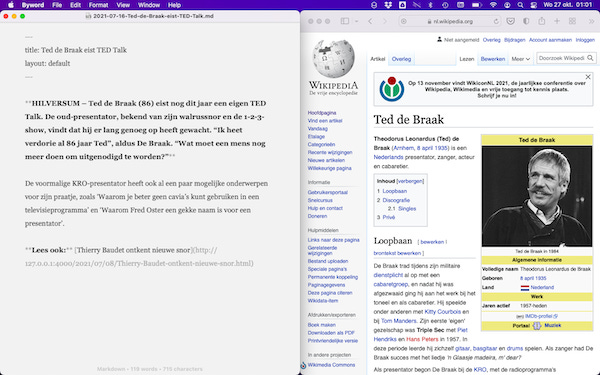The width and height of the screenshot is (600, 375).
Task: Click the markdown document icon in Byword title
Action: (x=88, y=16)
